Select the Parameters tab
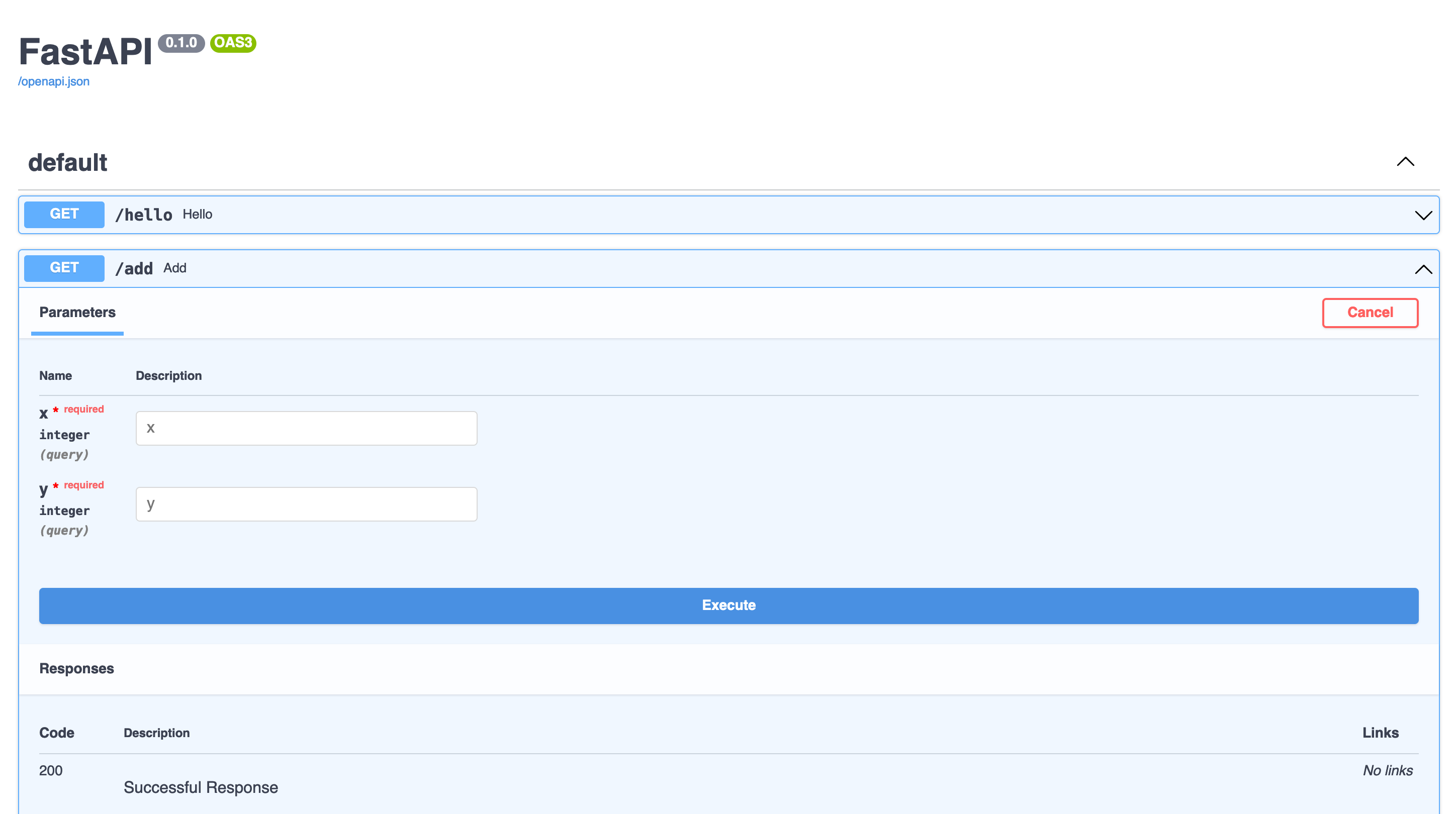Screen dimensions: 1456x814 tap(77, 313)
